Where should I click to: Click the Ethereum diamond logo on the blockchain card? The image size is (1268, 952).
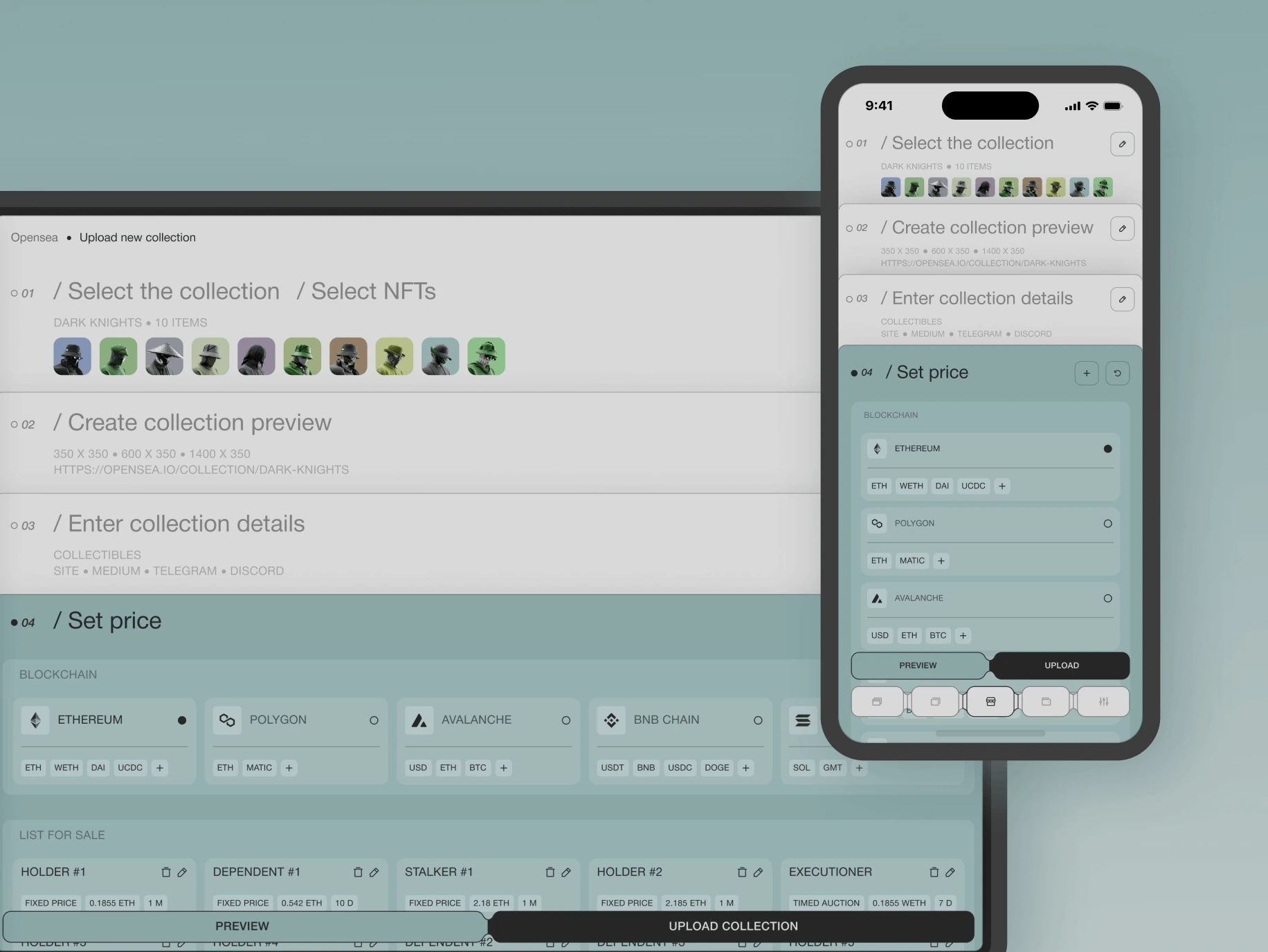tap(36, 720)
